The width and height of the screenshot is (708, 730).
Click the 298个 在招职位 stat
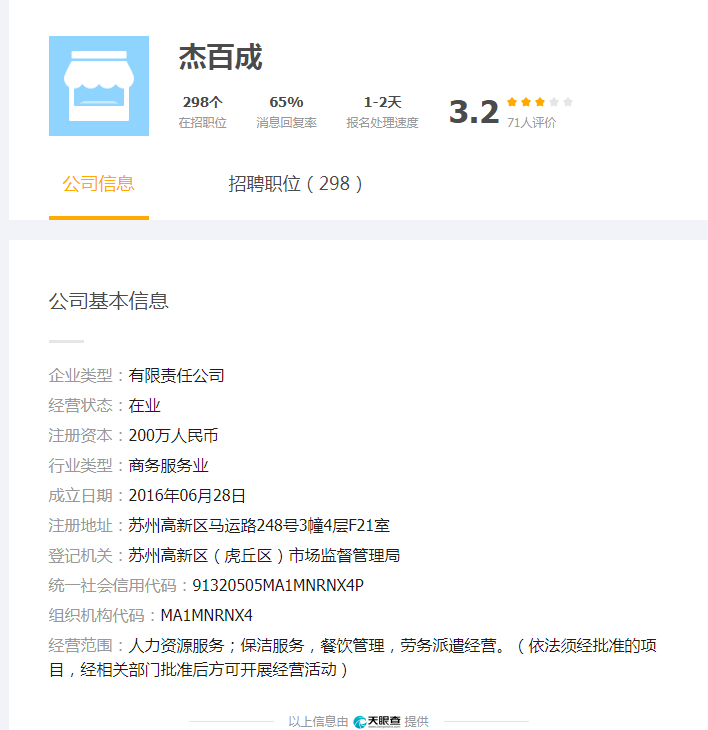[202, 112]
